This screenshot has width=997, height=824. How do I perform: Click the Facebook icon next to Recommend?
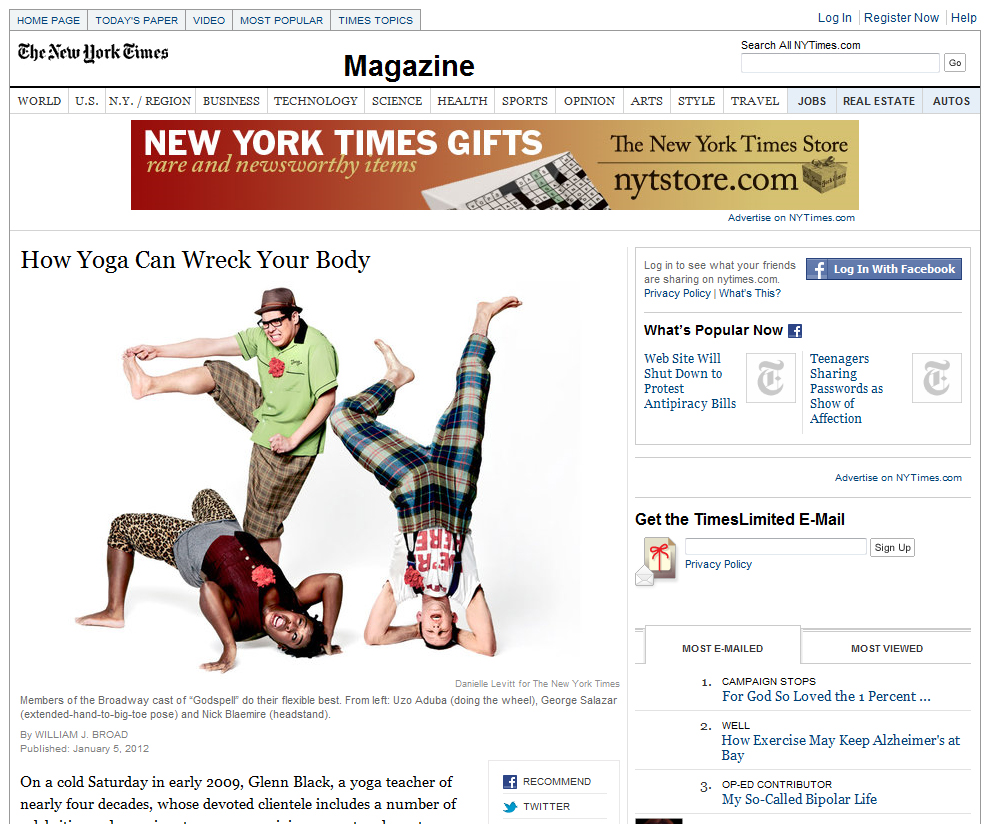[x=509, y=781]
